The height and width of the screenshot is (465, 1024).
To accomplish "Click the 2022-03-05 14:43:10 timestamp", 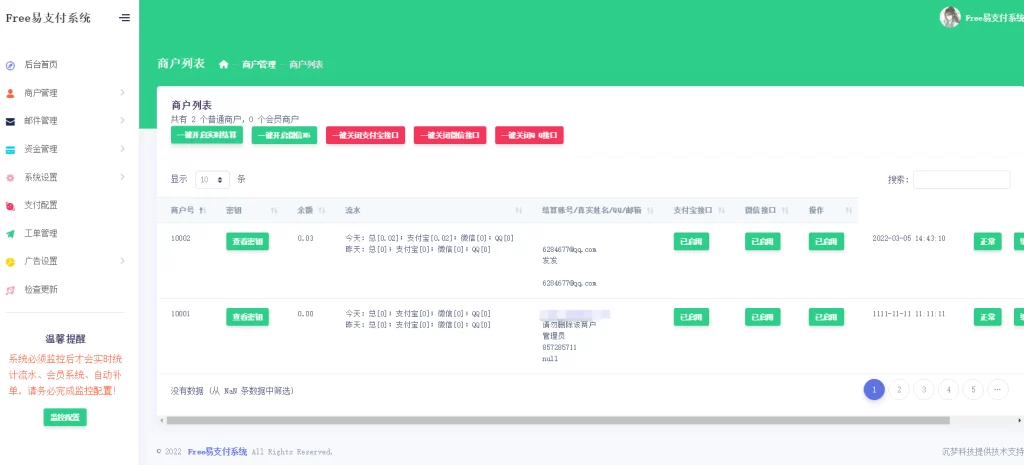I will tap(908, 238).
